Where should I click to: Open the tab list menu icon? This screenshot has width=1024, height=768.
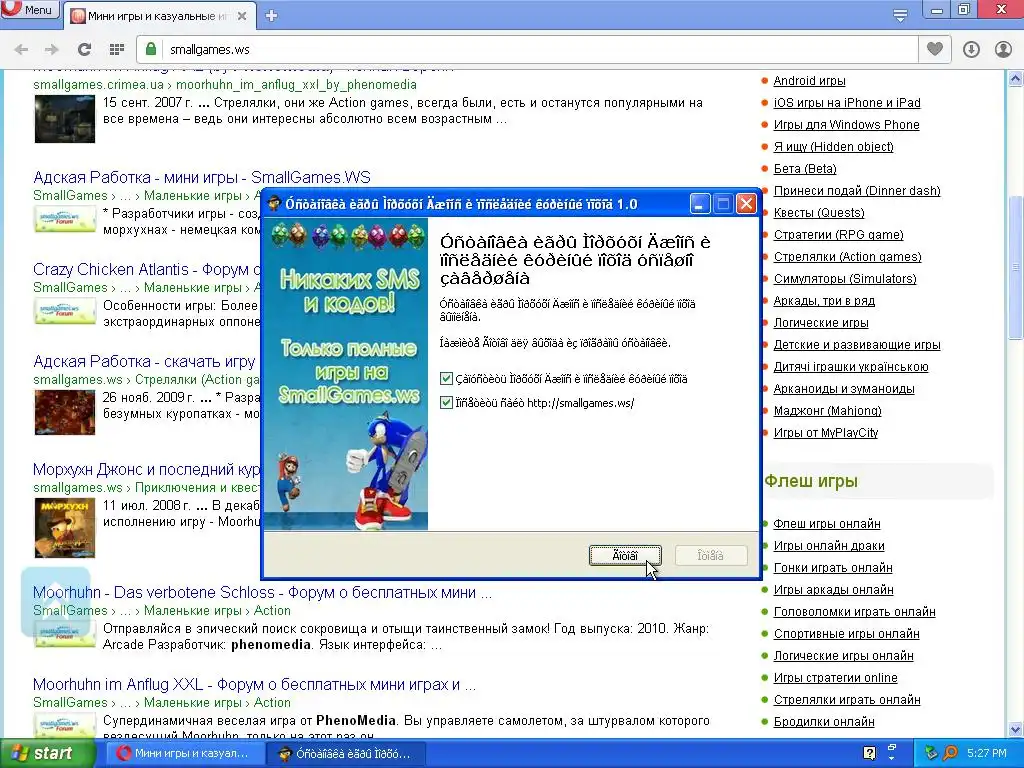point(900,16)
